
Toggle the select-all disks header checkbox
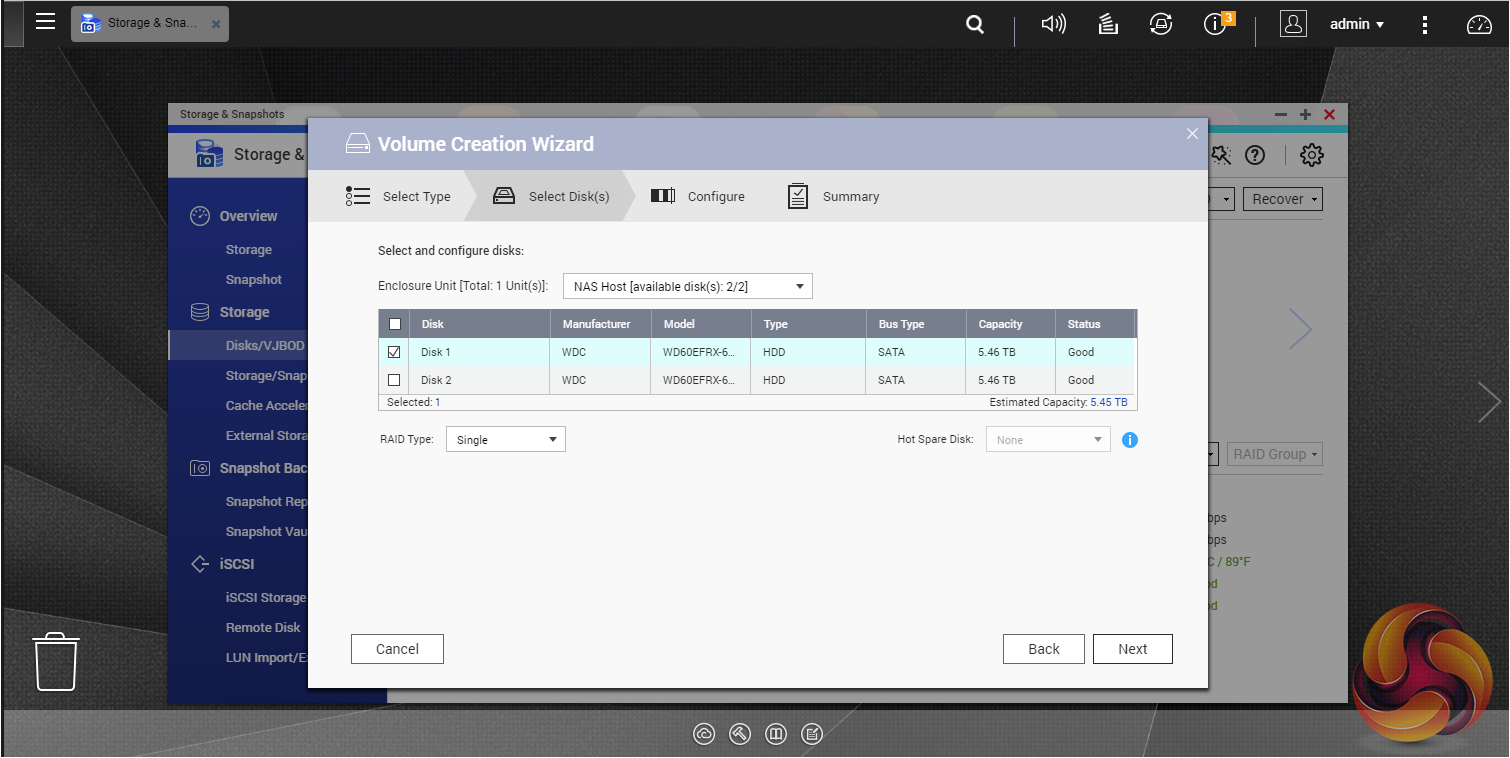[x=394, y=324]
